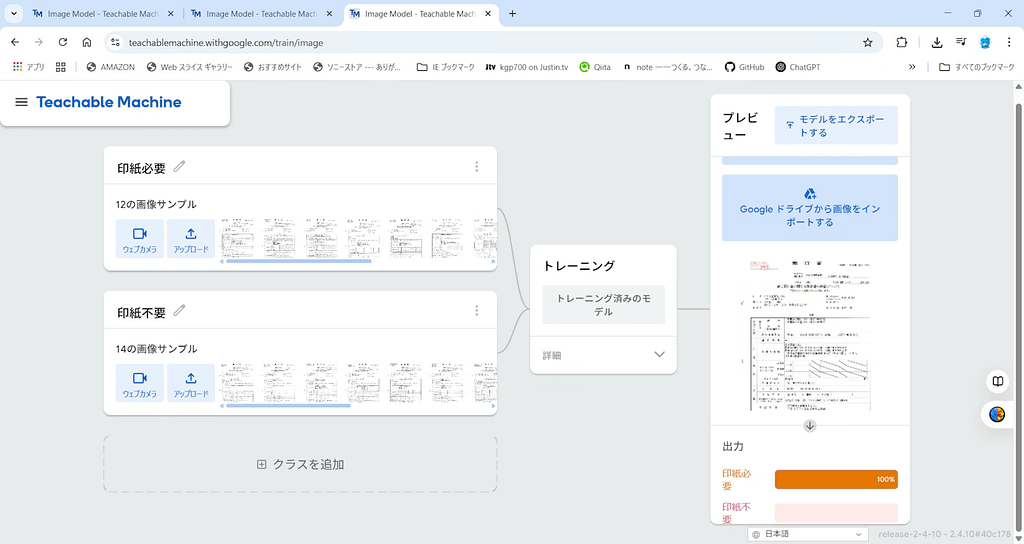Image resolution: width=1024 pixels, height=544 pixels.
Task: Edit the 印紙不要 class name pencil icon
Action: click(179, 311)
